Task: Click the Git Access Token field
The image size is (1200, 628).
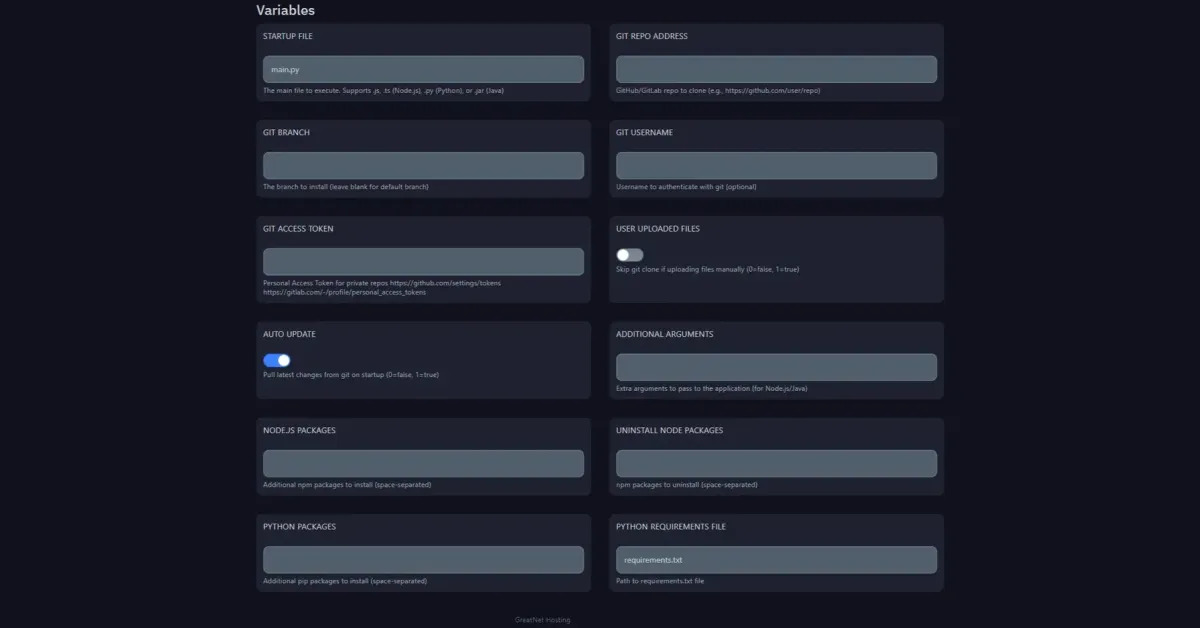Action: (x=423, y=261)
